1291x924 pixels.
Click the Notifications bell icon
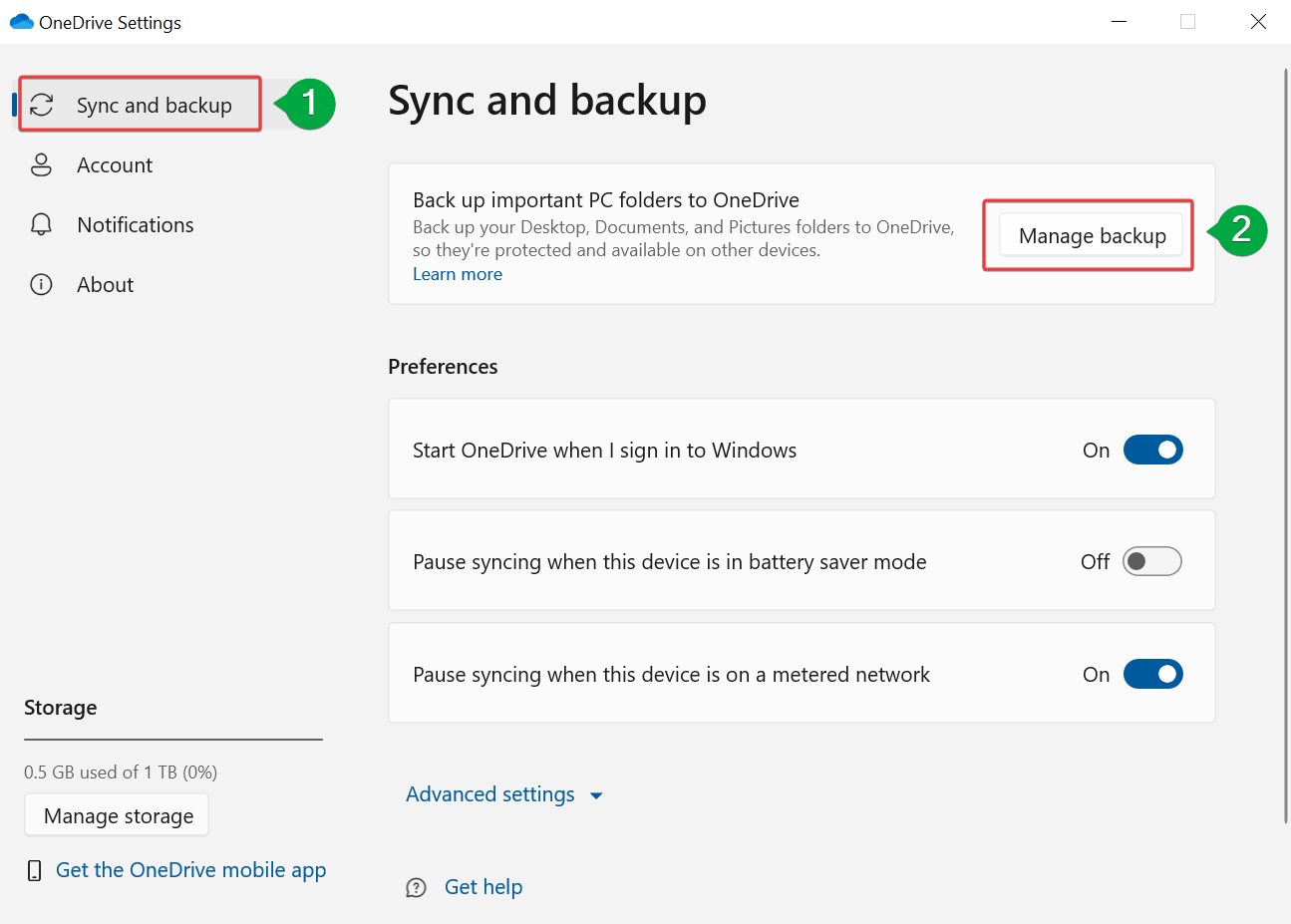(x=41, y=225)
